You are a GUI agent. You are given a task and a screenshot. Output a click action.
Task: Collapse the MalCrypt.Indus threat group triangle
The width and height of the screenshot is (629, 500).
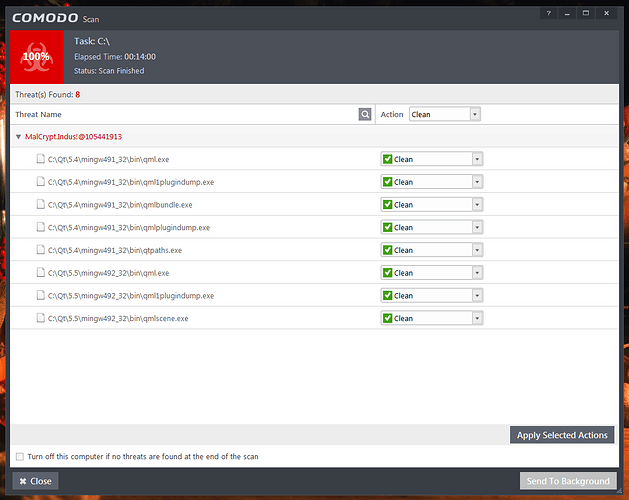[x=18, y=137]
